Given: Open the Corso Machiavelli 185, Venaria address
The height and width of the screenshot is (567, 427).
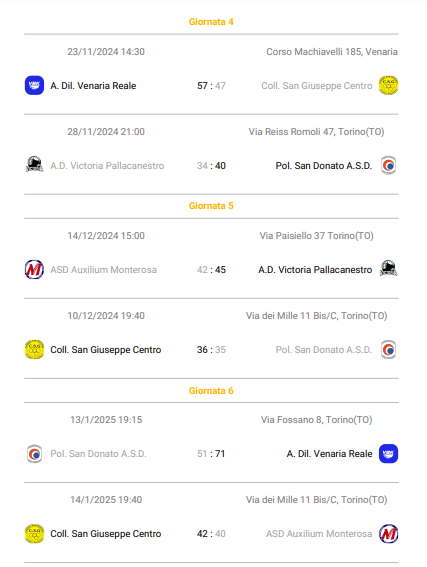Looking at the screenshot, I should pos(332,52).
